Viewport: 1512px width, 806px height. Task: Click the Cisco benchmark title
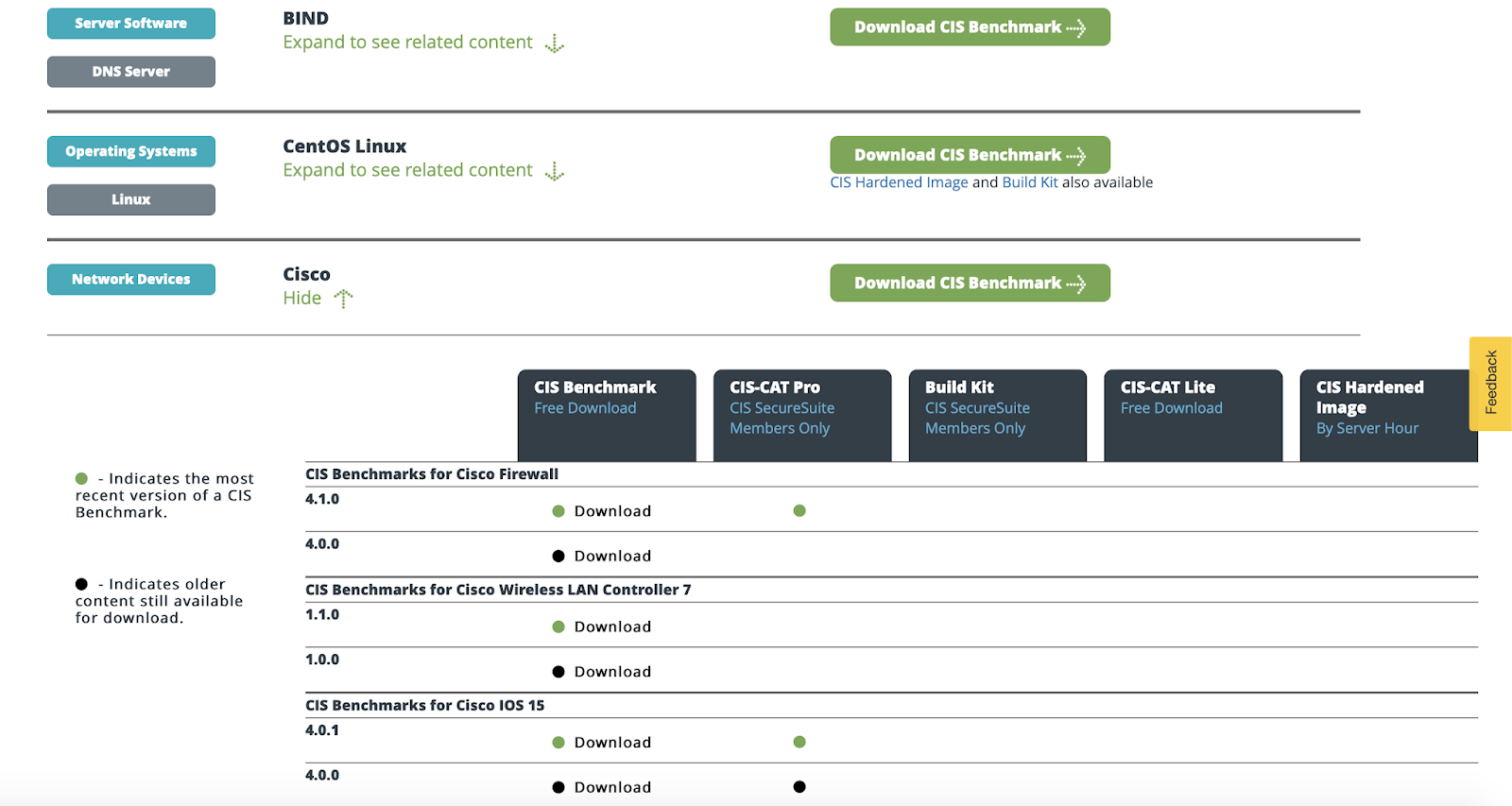[x=307, y=274]
